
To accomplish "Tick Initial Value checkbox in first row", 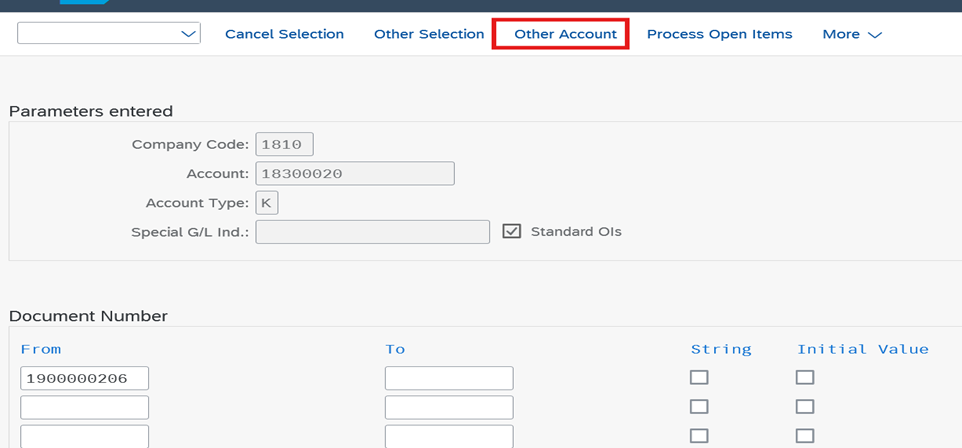I will point(805,377).
